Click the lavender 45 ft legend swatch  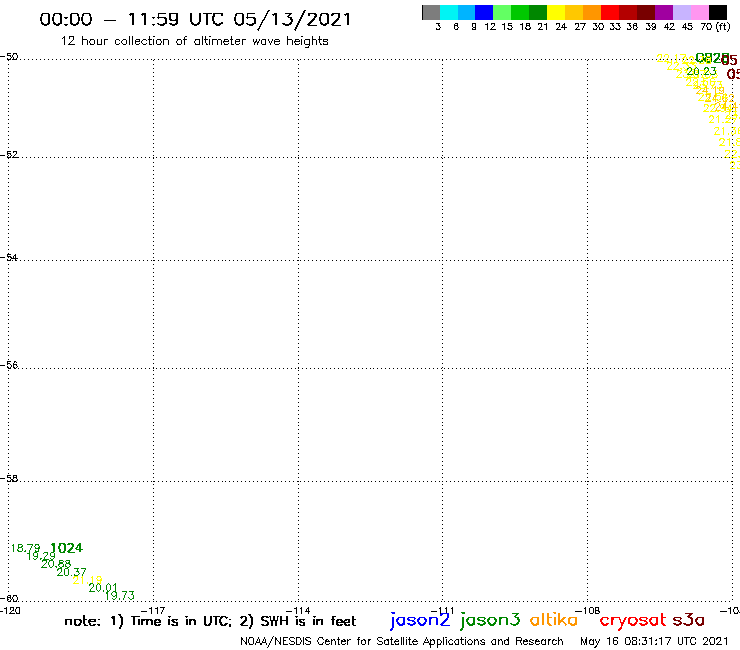click(x=681, y=12)
